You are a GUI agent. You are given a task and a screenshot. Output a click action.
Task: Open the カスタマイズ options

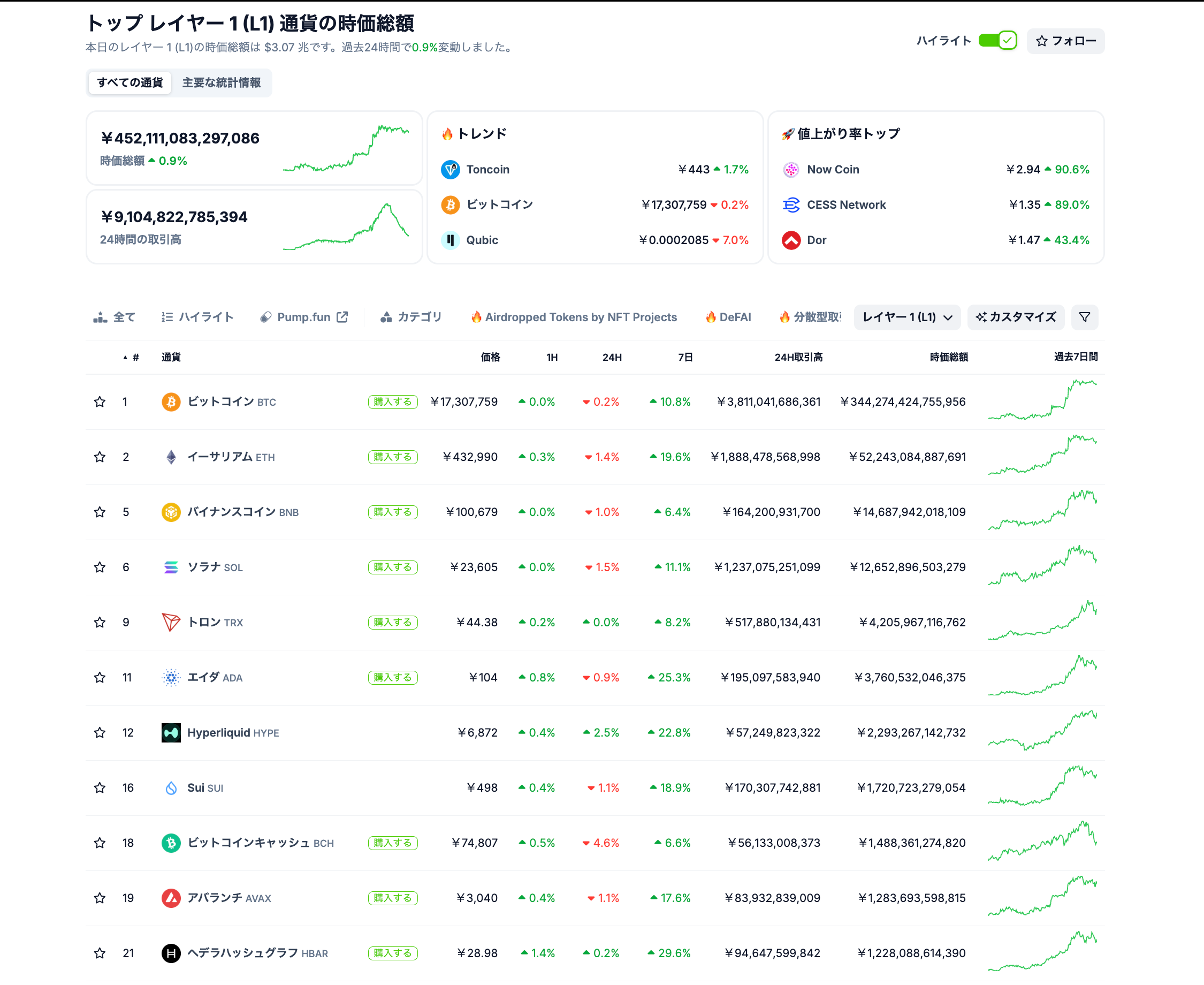point(1015,317)
